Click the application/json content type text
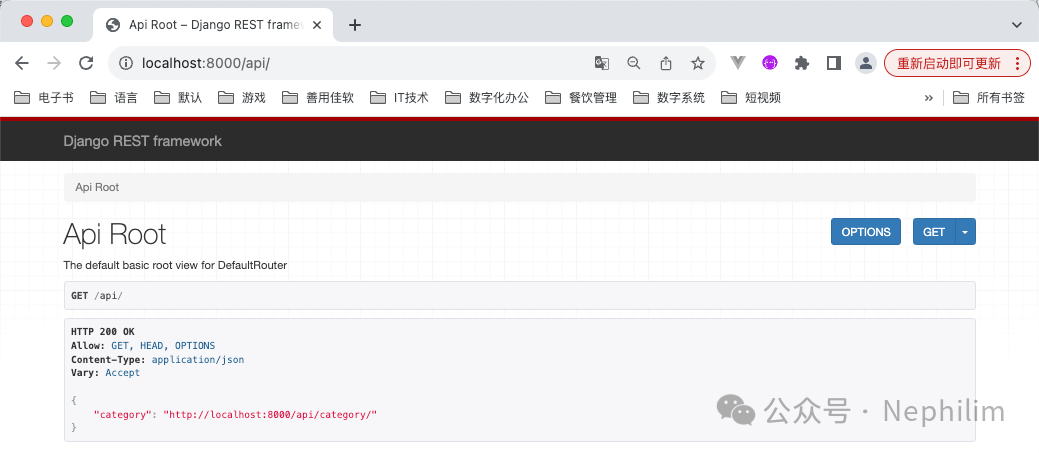 click(x=197, y=360)
